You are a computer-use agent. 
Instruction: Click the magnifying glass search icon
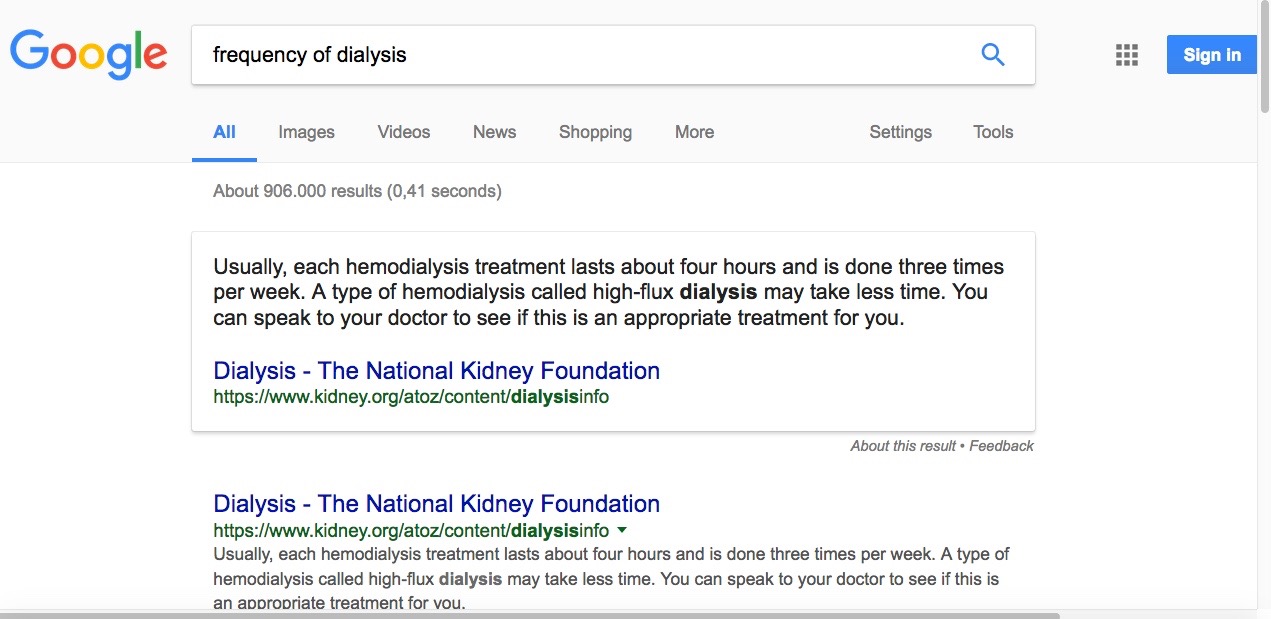click(x=992, y=55)
